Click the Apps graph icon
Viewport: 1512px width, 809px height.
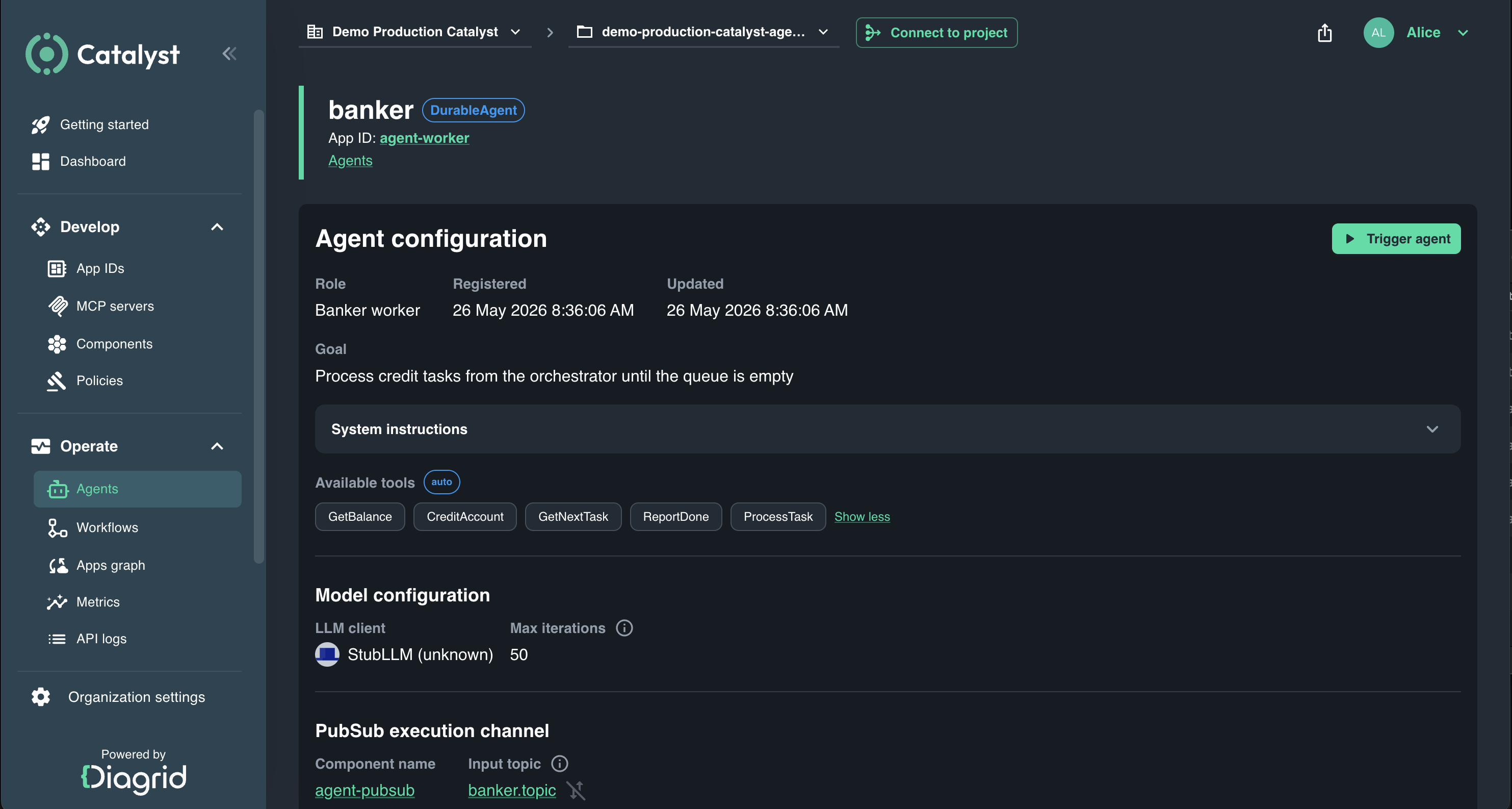point(58,565)
